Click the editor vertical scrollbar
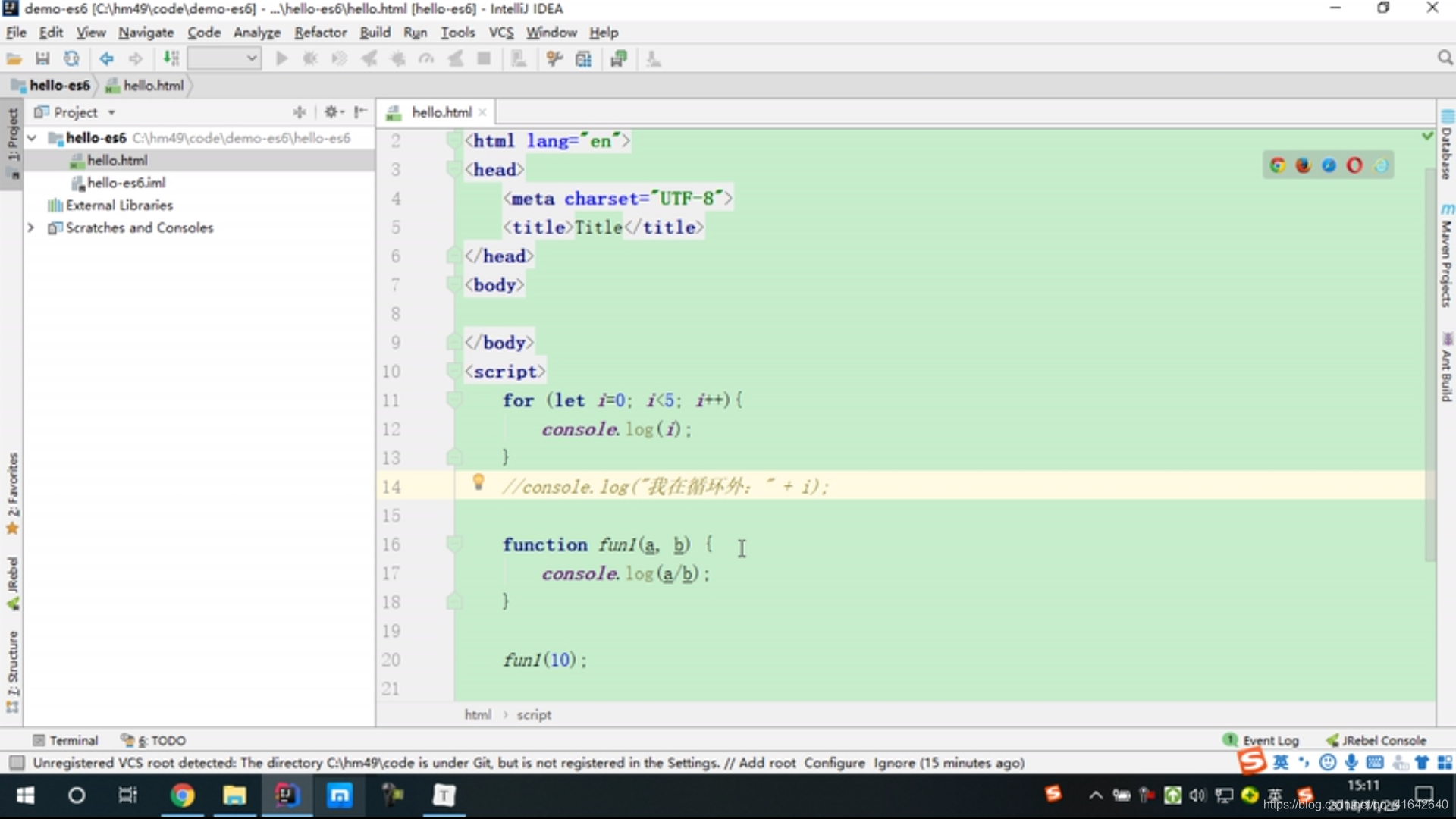The width and height of the screenshot is (1456, 819). click(1430, 364)
